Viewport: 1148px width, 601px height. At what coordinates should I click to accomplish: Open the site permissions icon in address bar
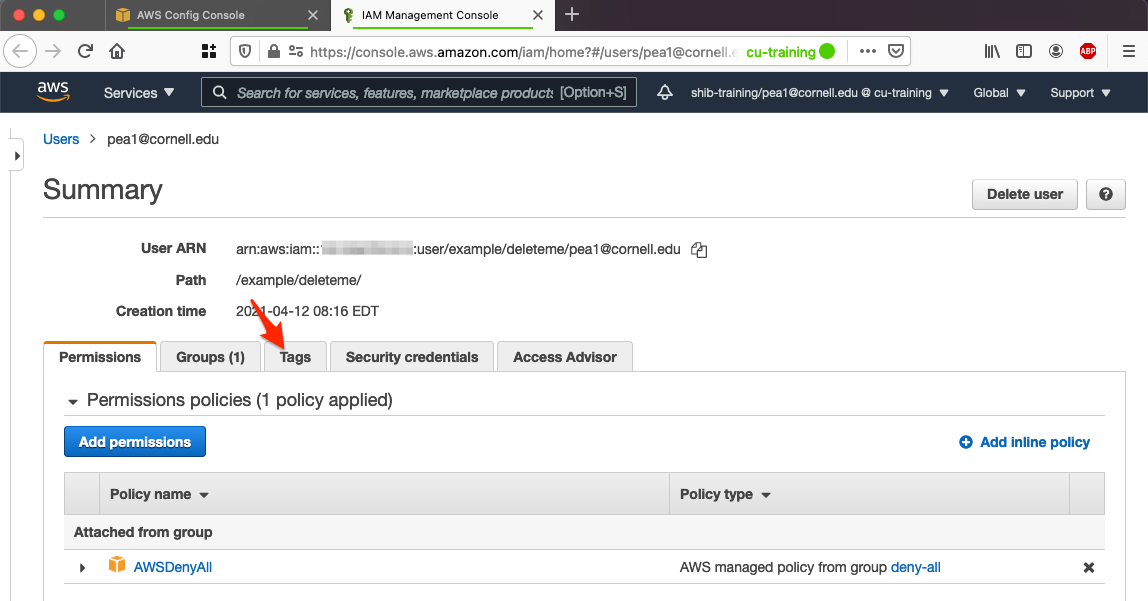point(296,51)
